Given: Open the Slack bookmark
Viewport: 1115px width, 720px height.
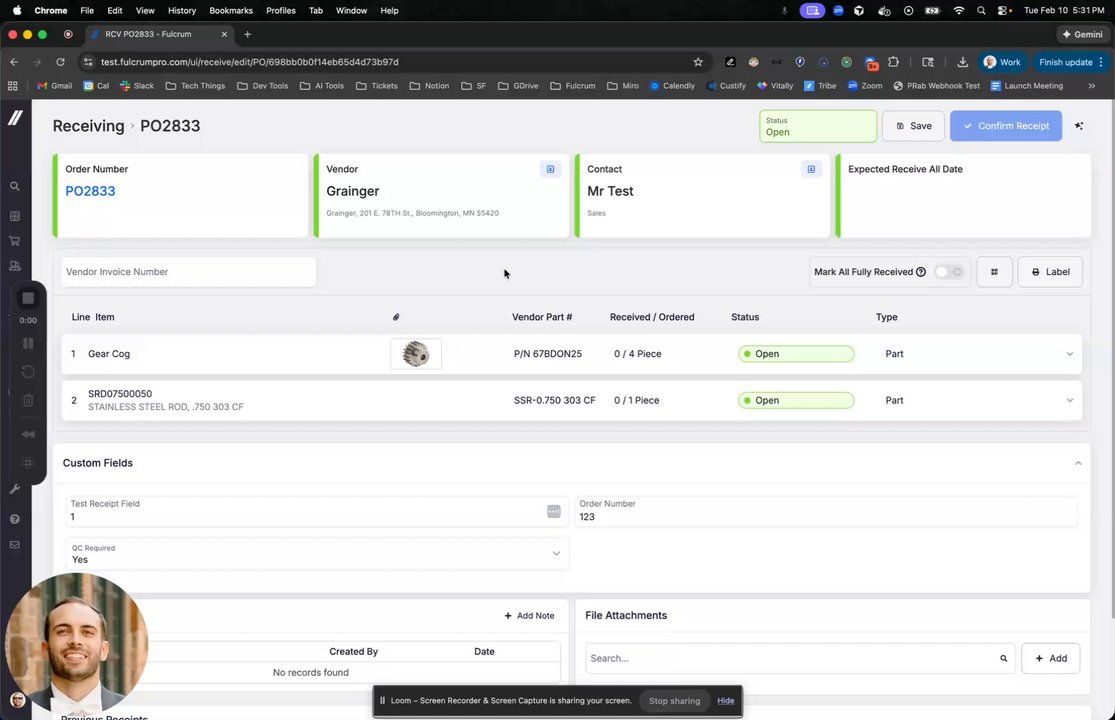Looking at the screenshot, I should pos(137,86).
